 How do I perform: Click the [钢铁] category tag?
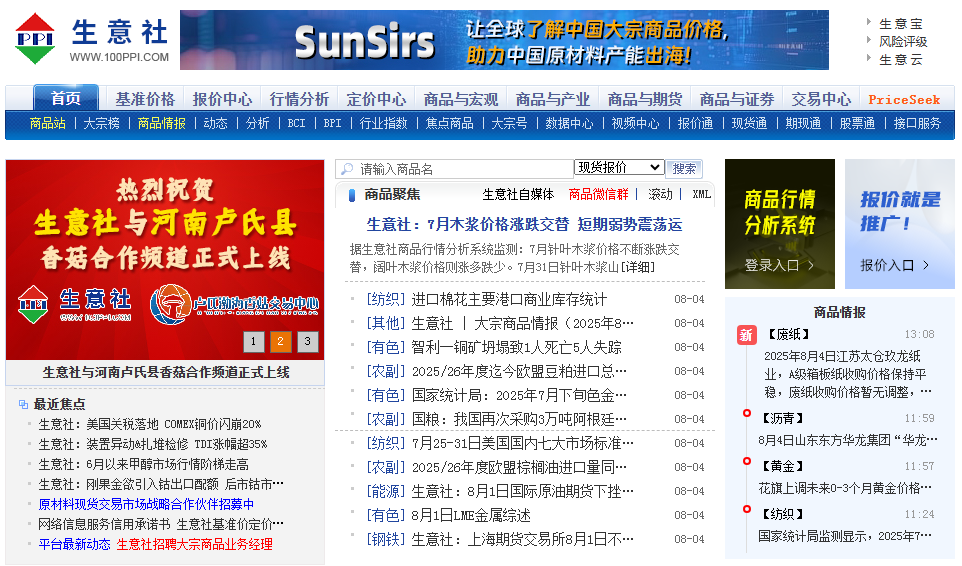pyautogui.click(x=386, y=539)
